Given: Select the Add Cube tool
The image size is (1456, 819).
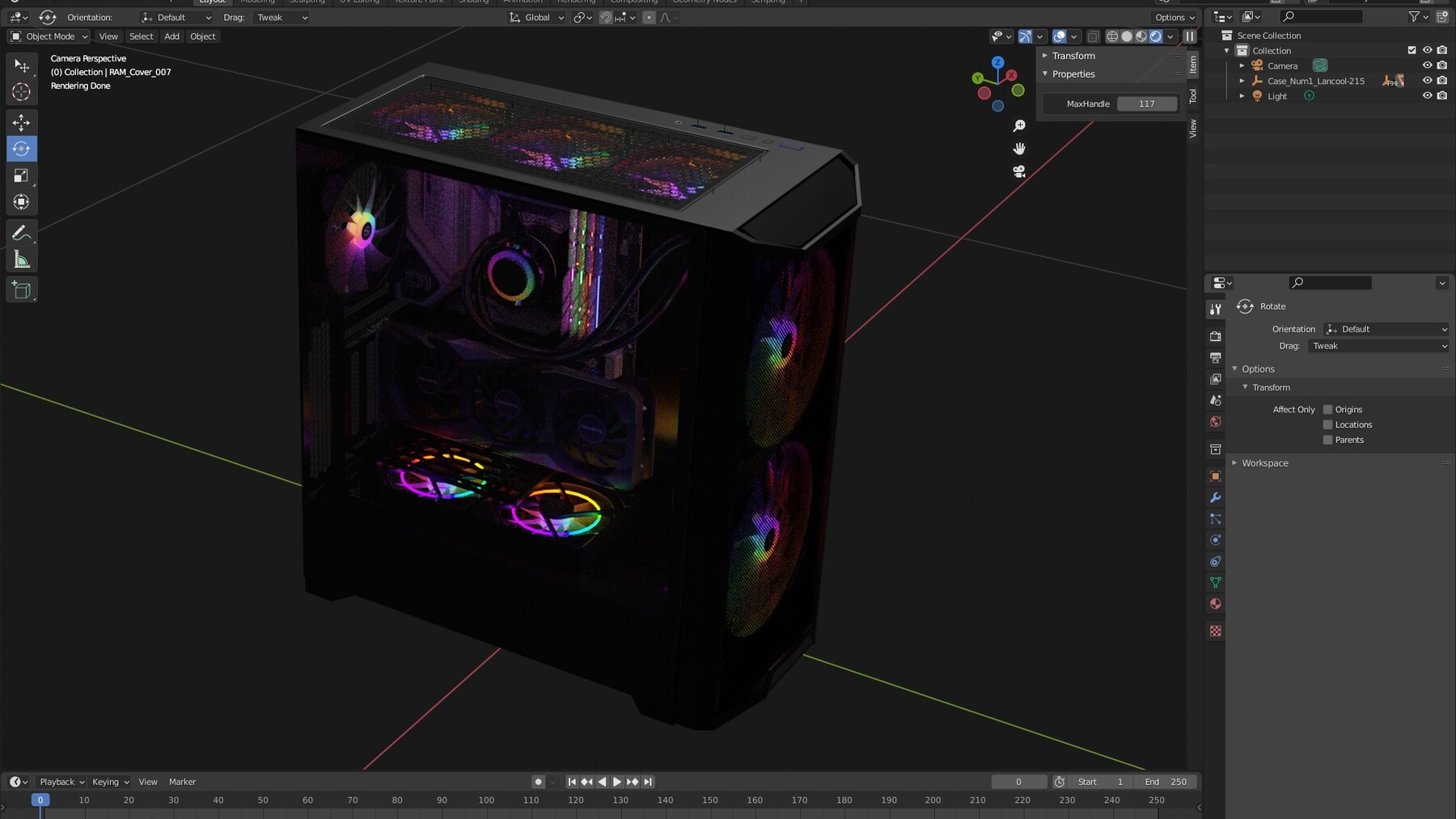Looking at the screenshot, I should [22, 290].
